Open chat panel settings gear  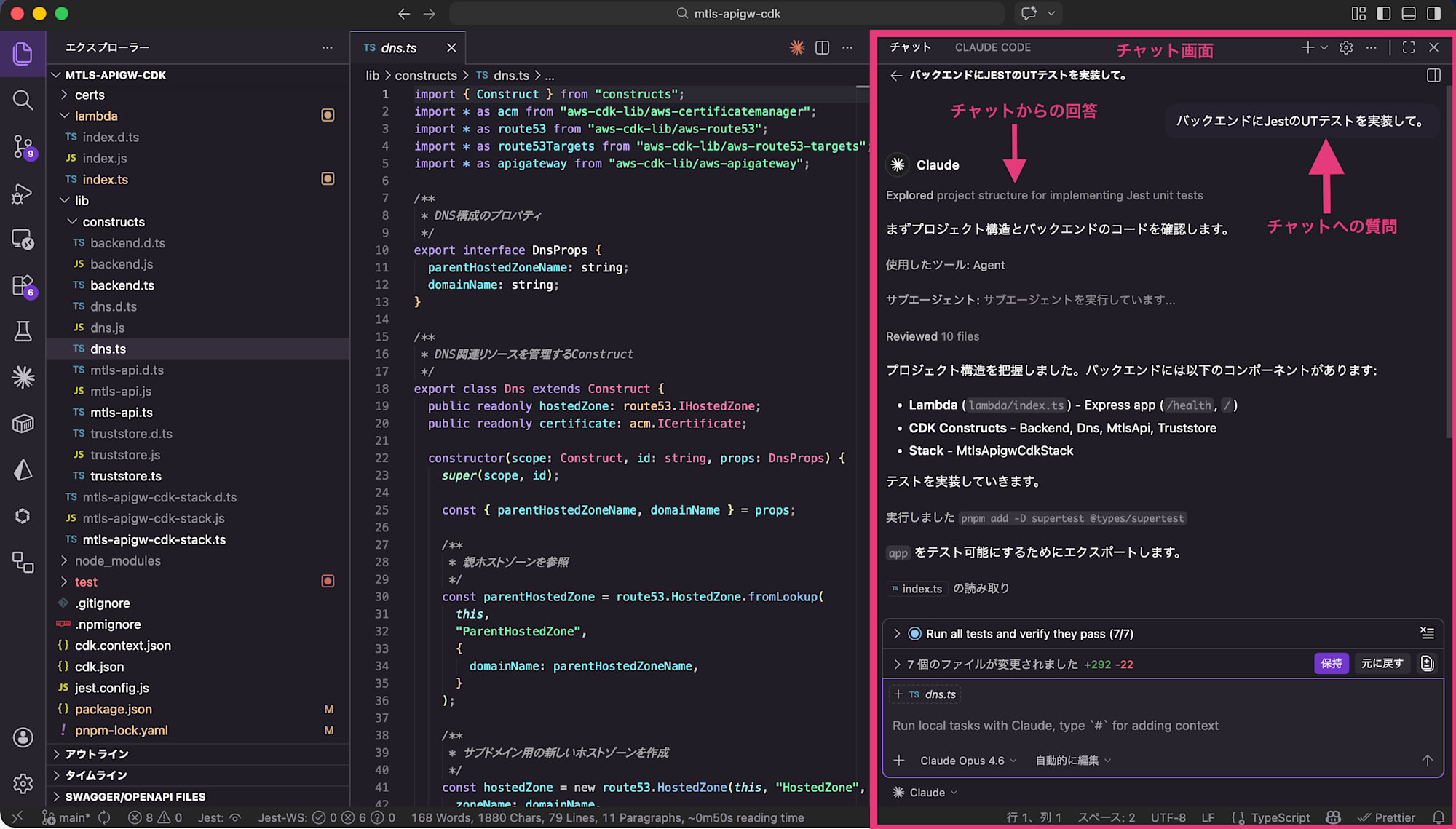1345,47
